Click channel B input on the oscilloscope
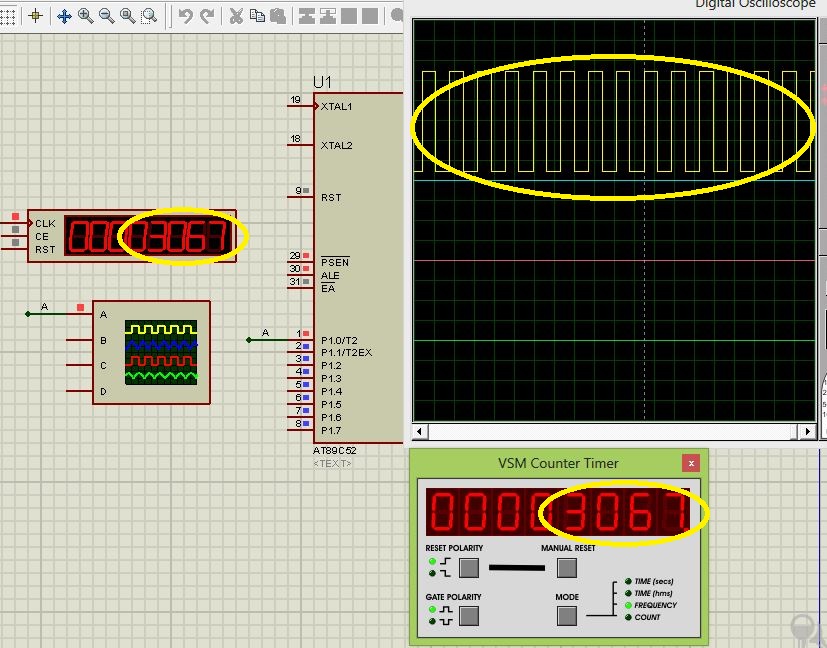827x648 pixels. (x=103, y=341)
